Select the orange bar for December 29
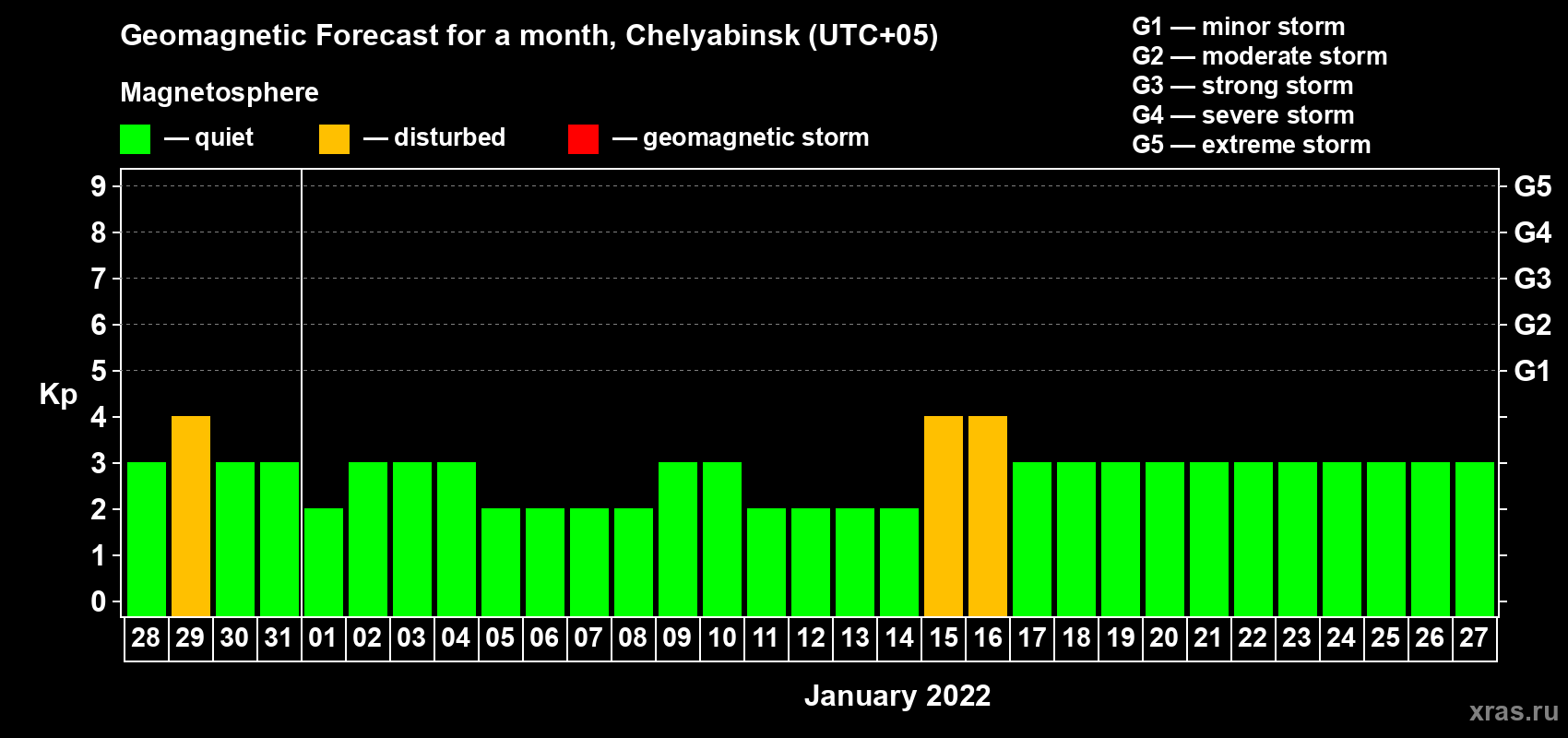 (191, 516)
